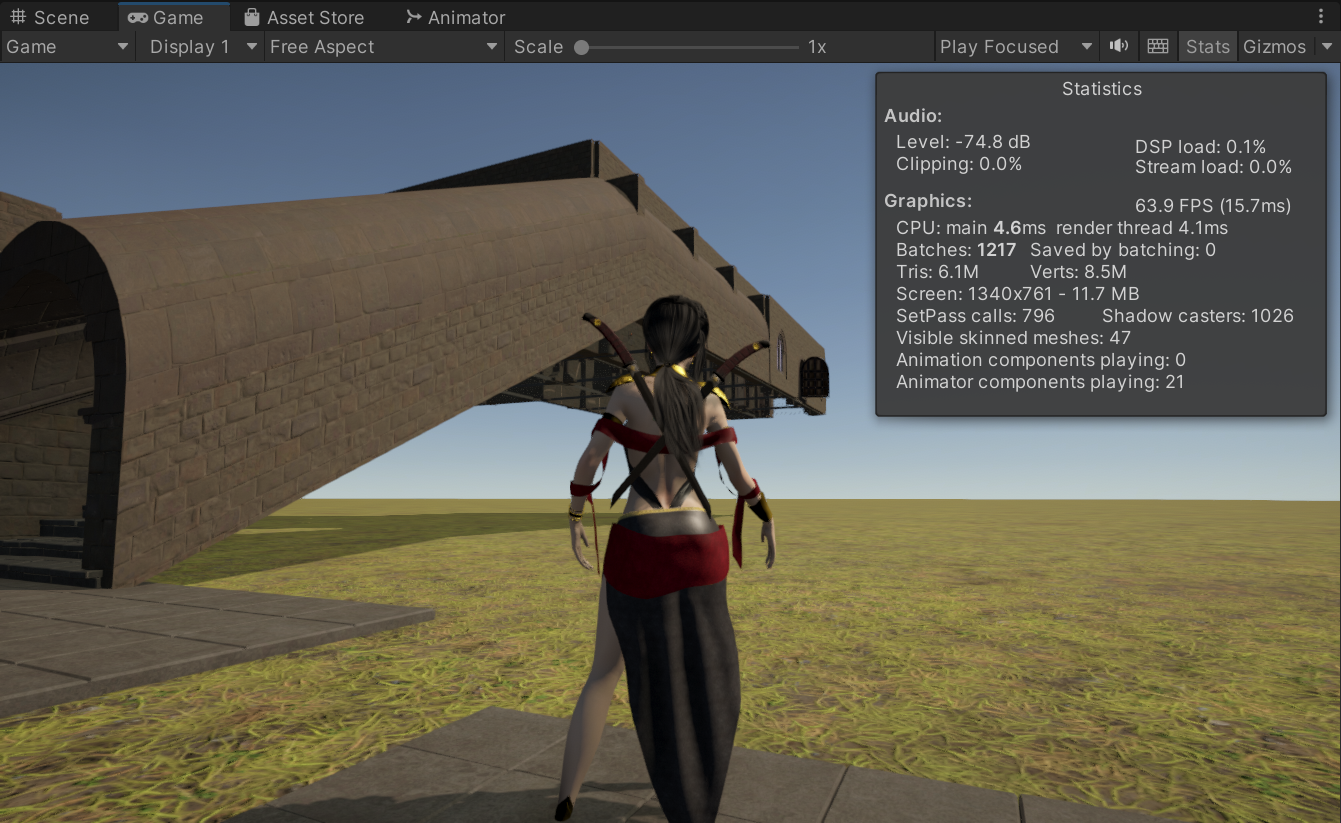Open the Display 1 dropdown
The image size is (1341, 823).
[x=200, y=47]
